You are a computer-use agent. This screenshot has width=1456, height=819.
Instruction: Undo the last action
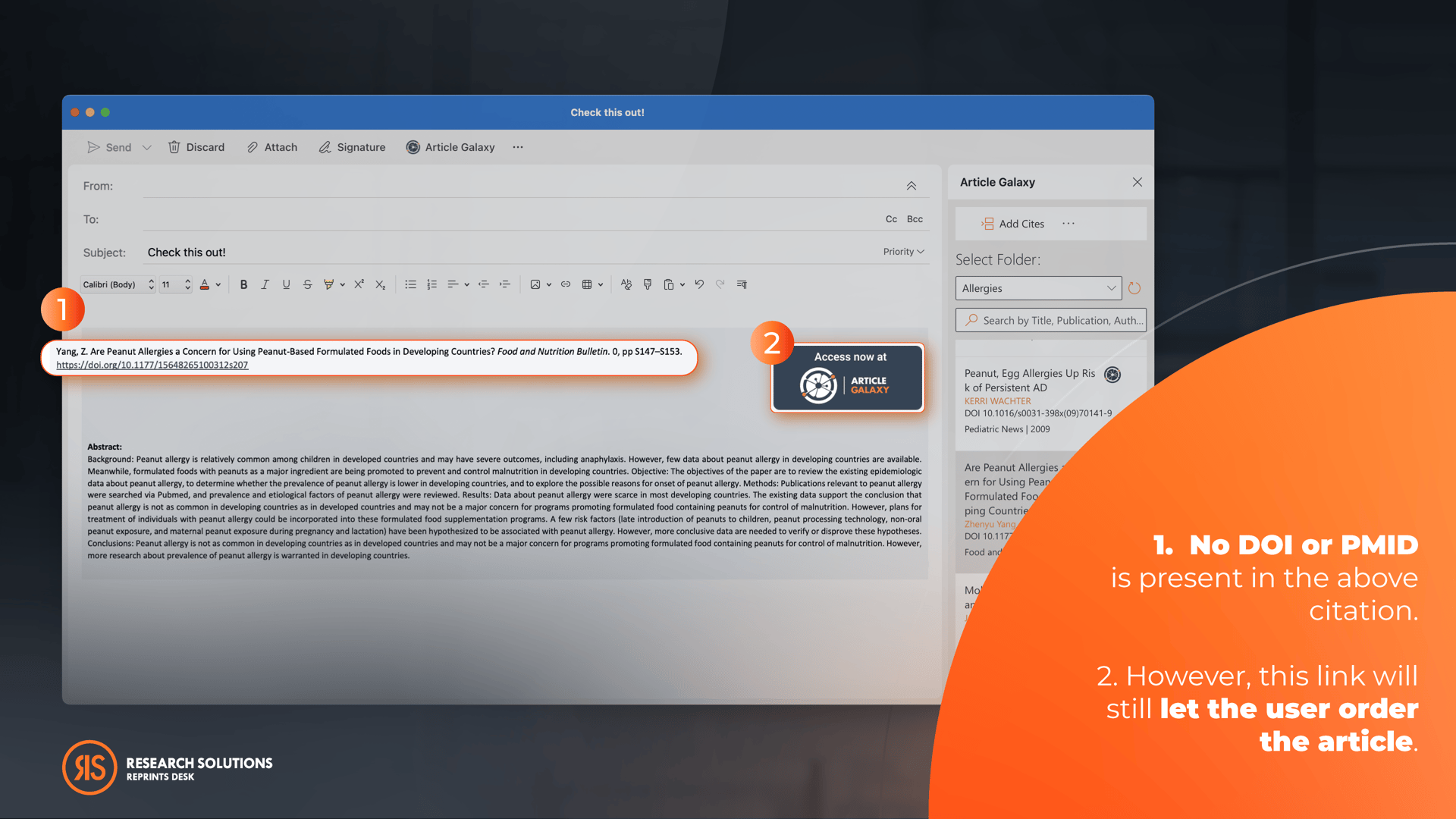pos(699,284)
